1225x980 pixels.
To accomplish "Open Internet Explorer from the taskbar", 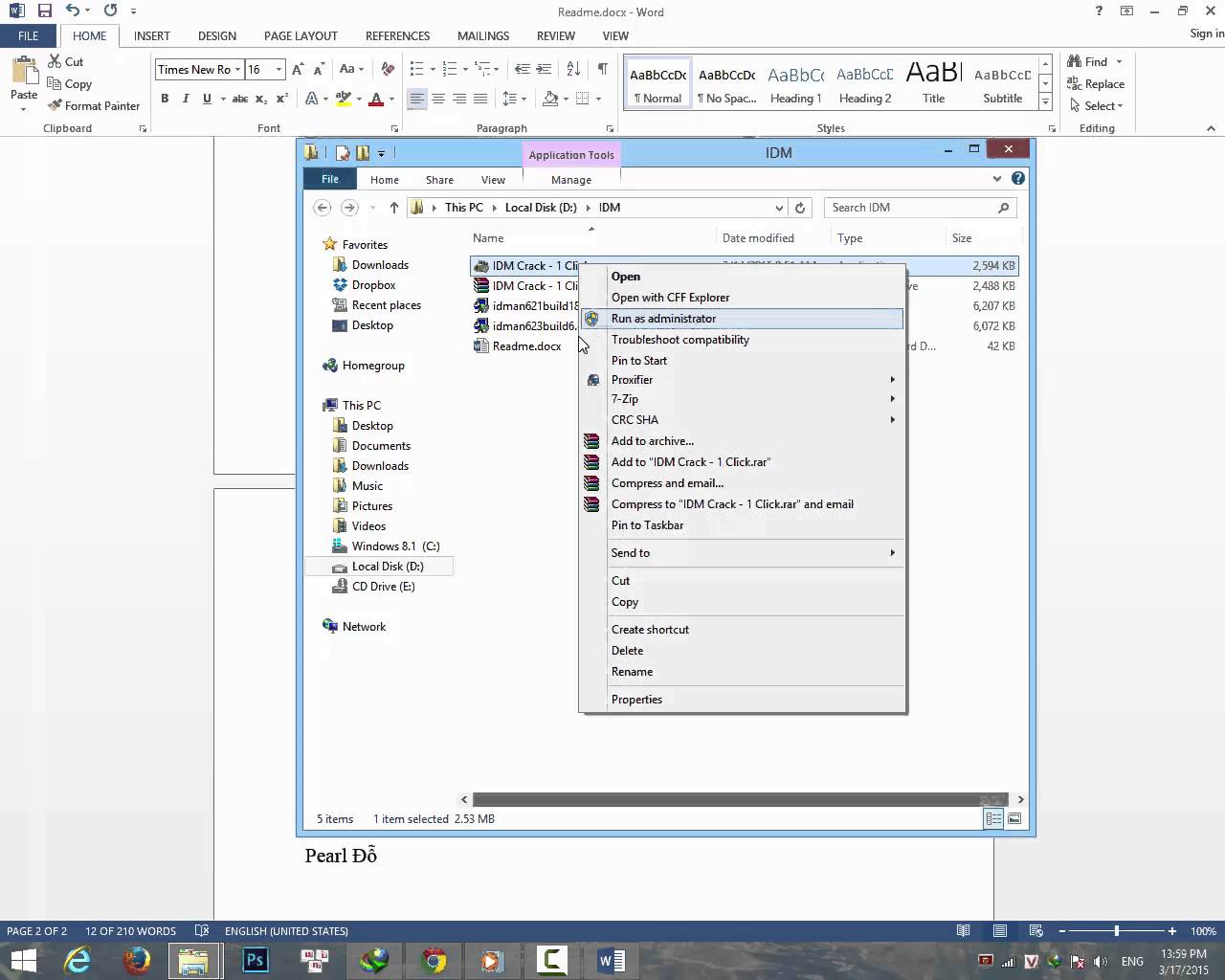I will point(77,960).
